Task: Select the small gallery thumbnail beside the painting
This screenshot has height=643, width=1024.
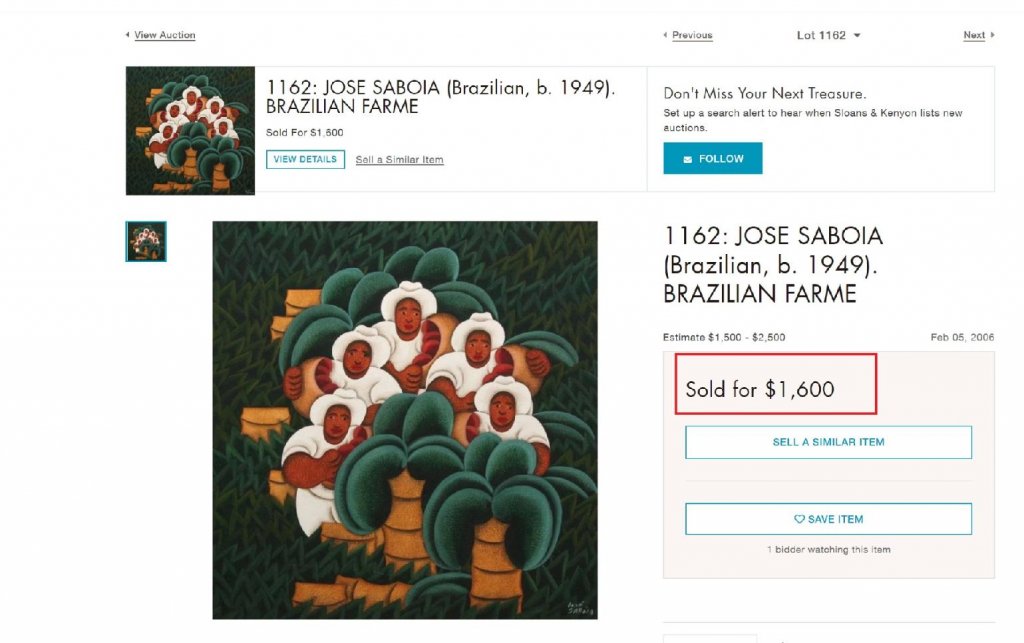Action: pyautogui.click(x=146, y=242)
